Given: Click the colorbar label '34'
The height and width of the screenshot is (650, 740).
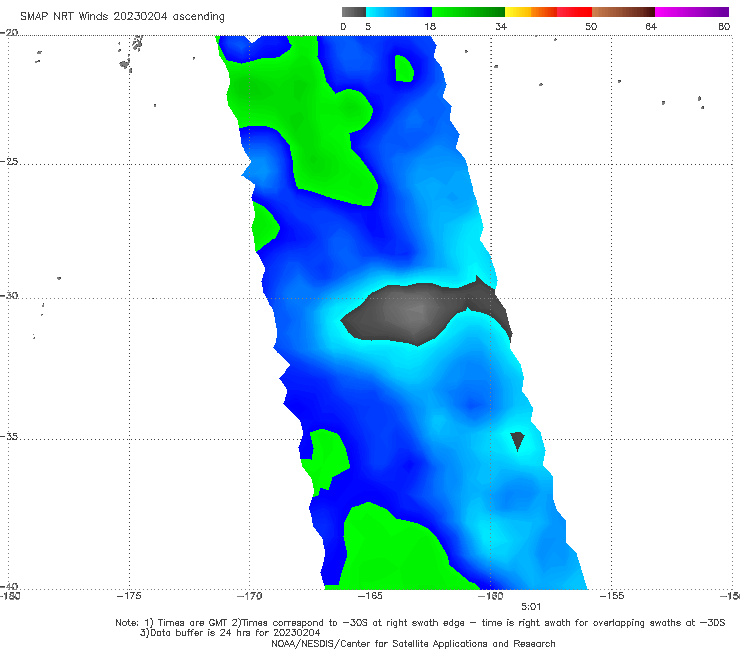Looking at the screenshot, I should [501, 26].
